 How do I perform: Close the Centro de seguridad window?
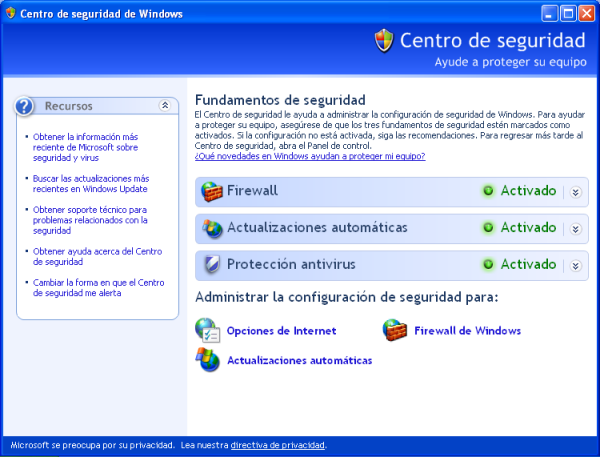click(587, 13)
